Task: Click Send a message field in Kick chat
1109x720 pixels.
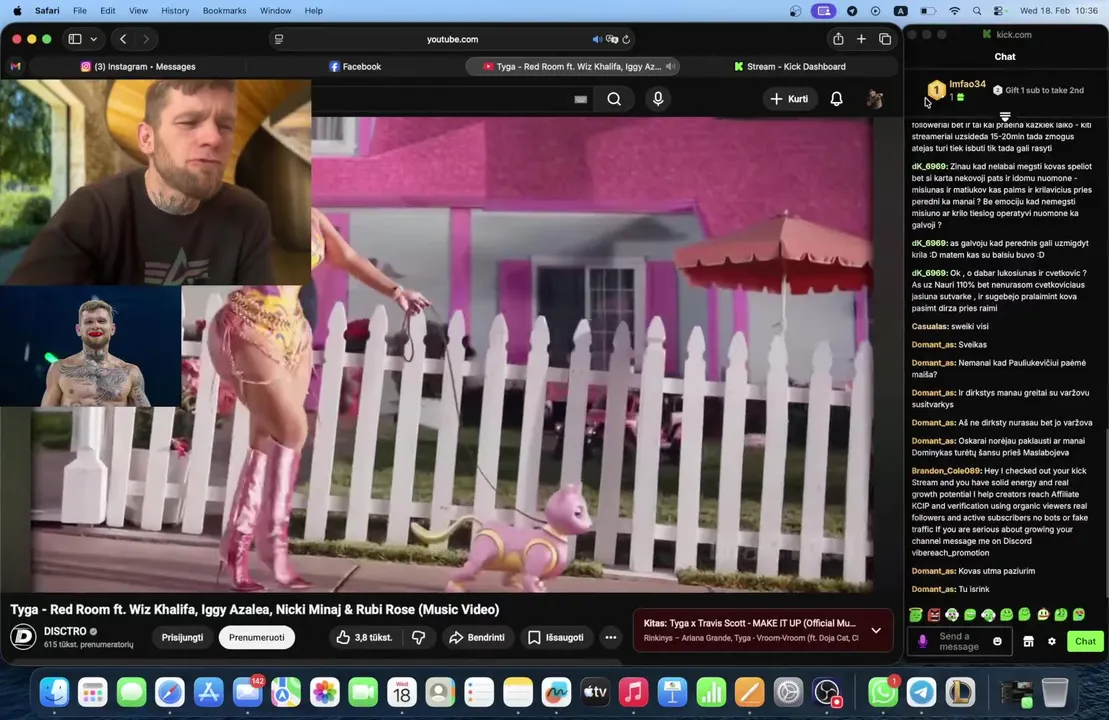Action: click(x=960, y=641)
